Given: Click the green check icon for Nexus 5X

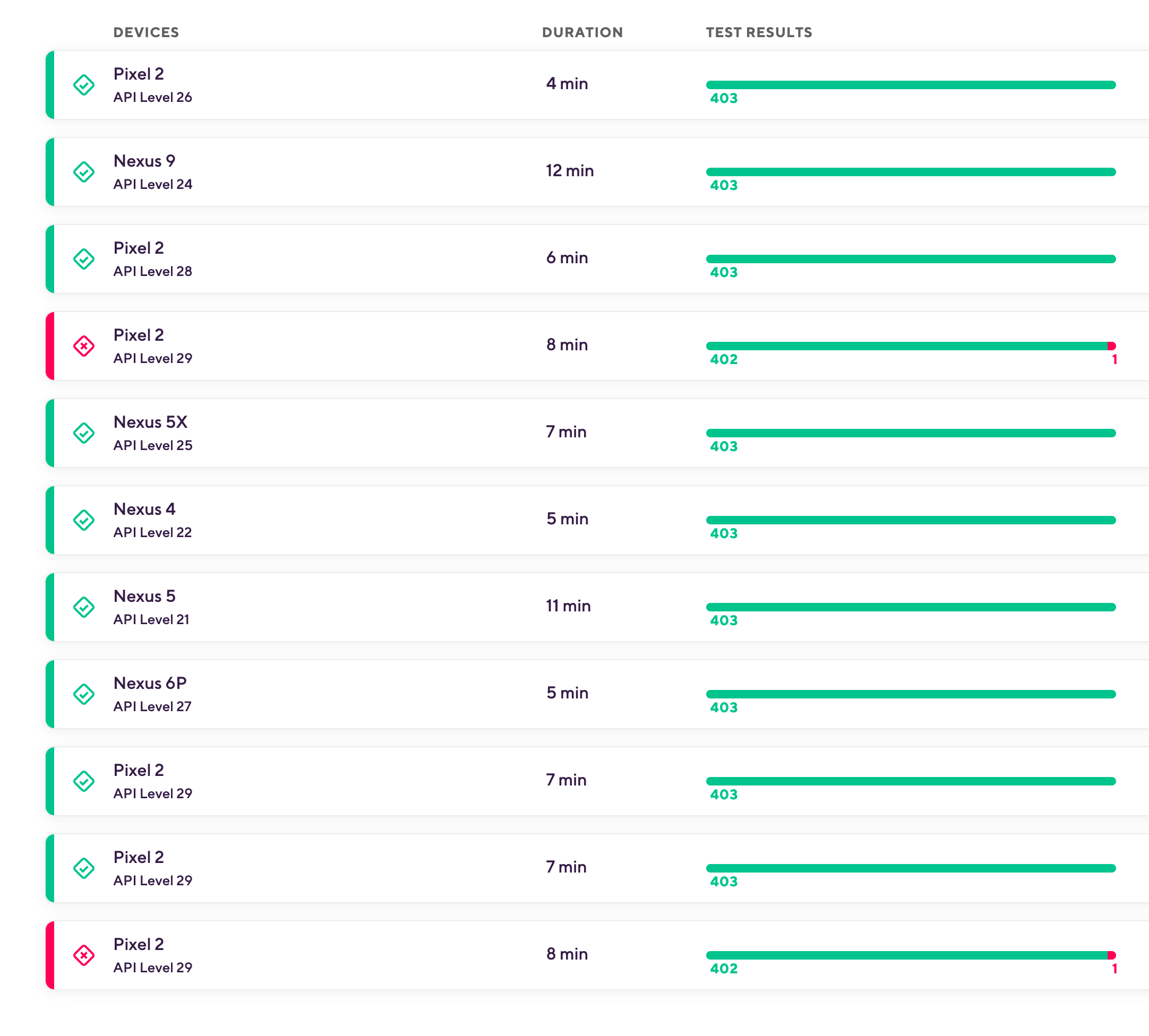Looking at the screenshot, I should pos(84,433).
